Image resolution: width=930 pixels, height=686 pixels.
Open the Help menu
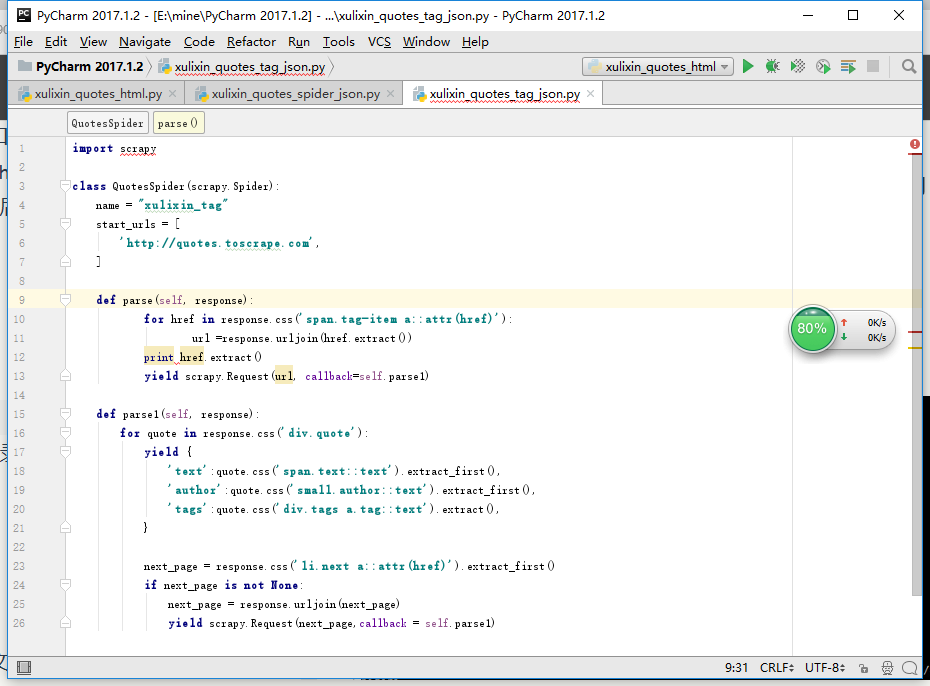pos(475,42)
